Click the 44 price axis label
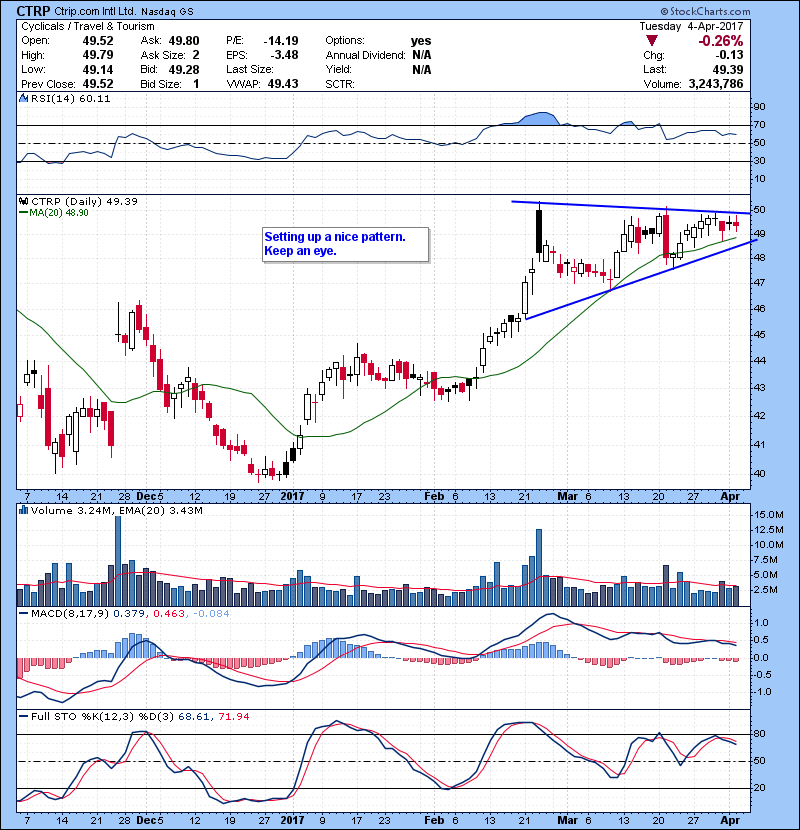This screenshot has width=800, height=830. [759, 361]
